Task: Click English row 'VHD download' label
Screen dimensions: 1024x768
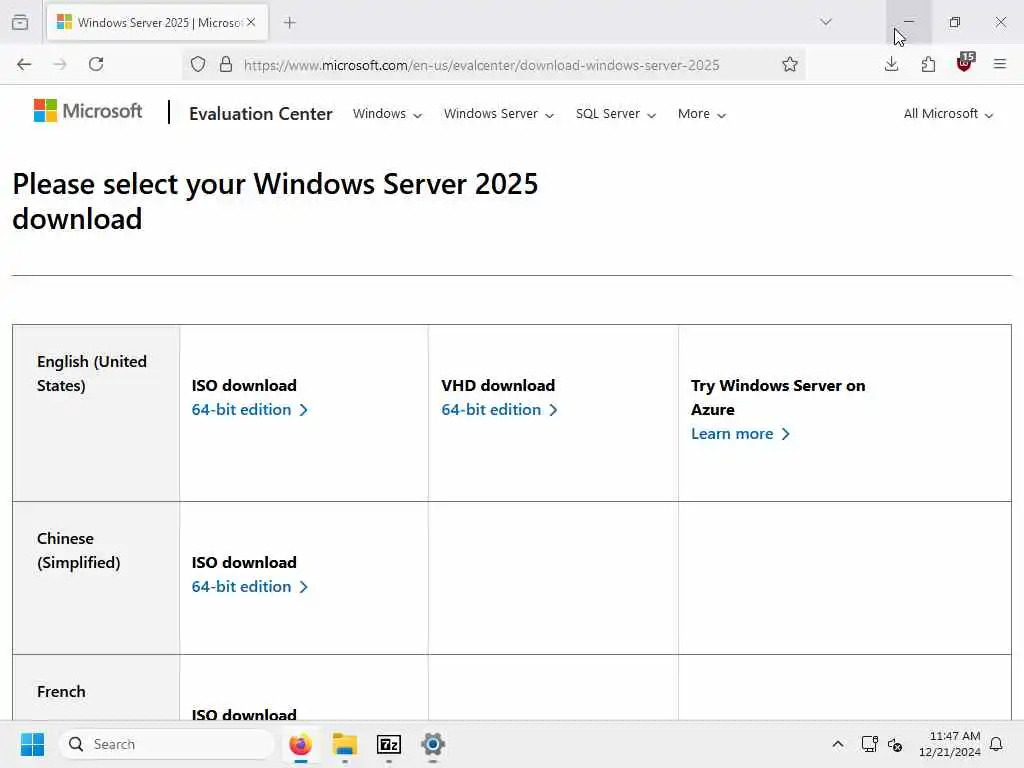Action: tap(498, 385)
